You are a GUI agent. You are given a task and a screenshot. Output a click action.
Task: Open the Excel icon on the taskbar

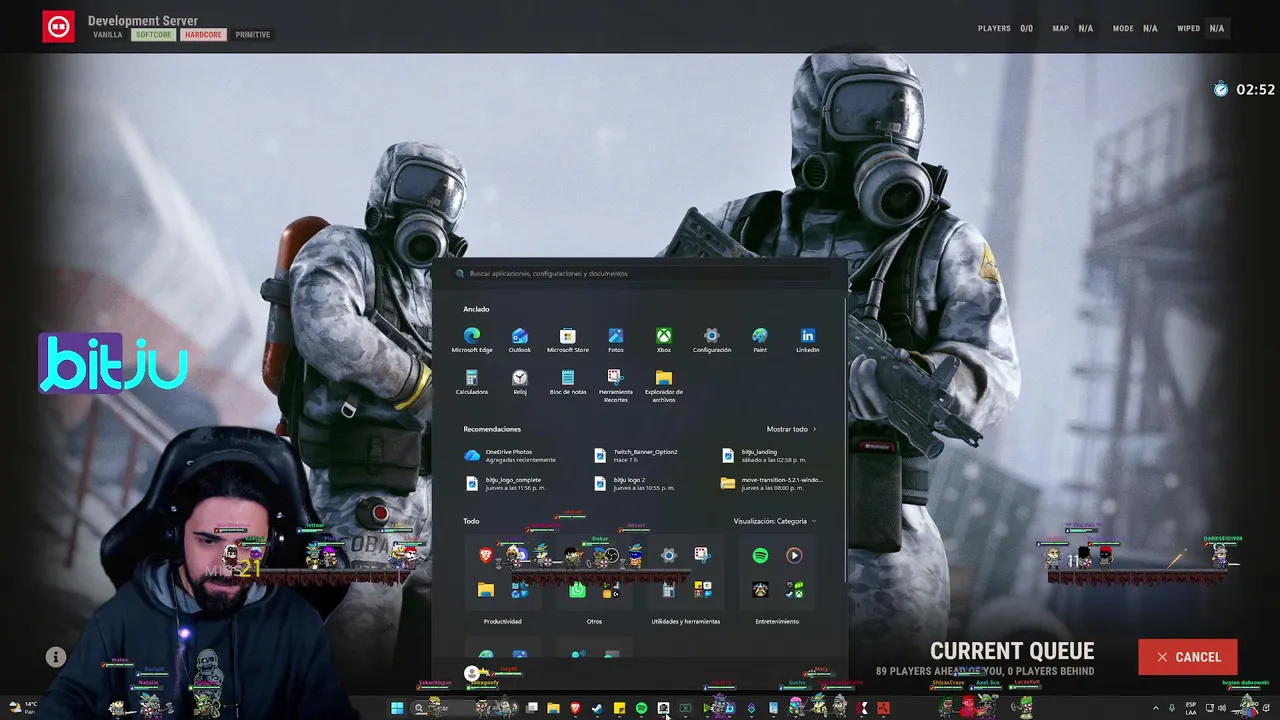(685, 709)
